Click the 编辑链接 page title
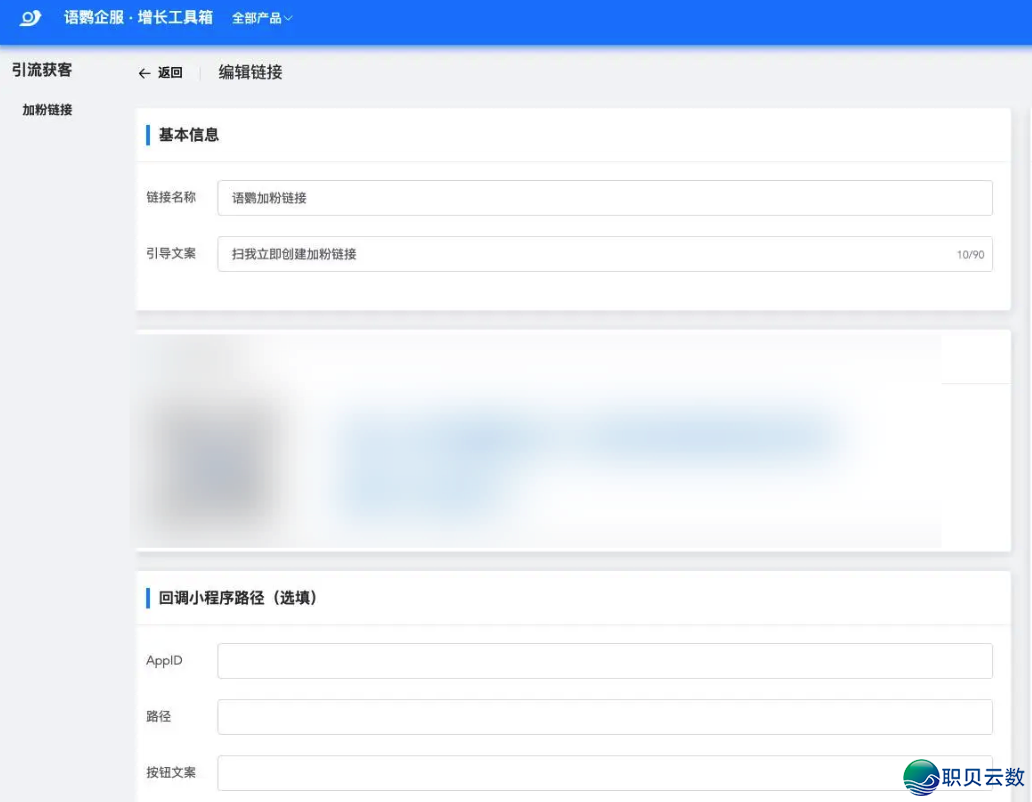The image size is (1032, 802). (250, 72)
